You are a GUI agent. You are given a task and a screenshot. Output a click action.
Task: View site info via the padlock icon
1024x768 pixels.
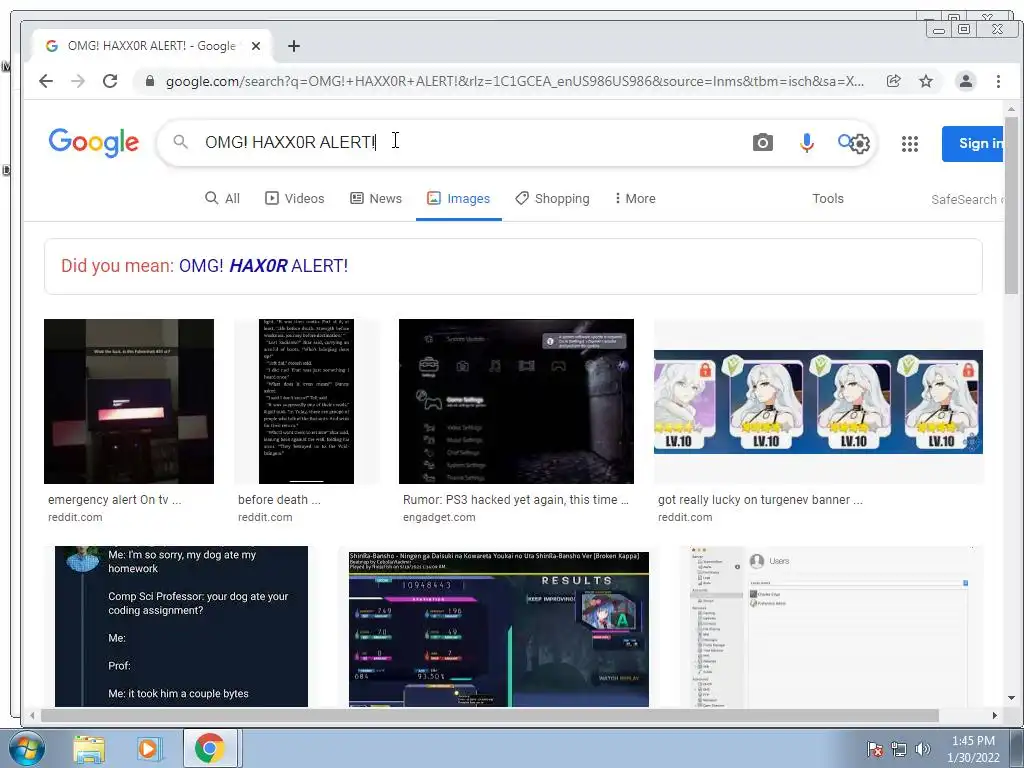coord(150,81)
